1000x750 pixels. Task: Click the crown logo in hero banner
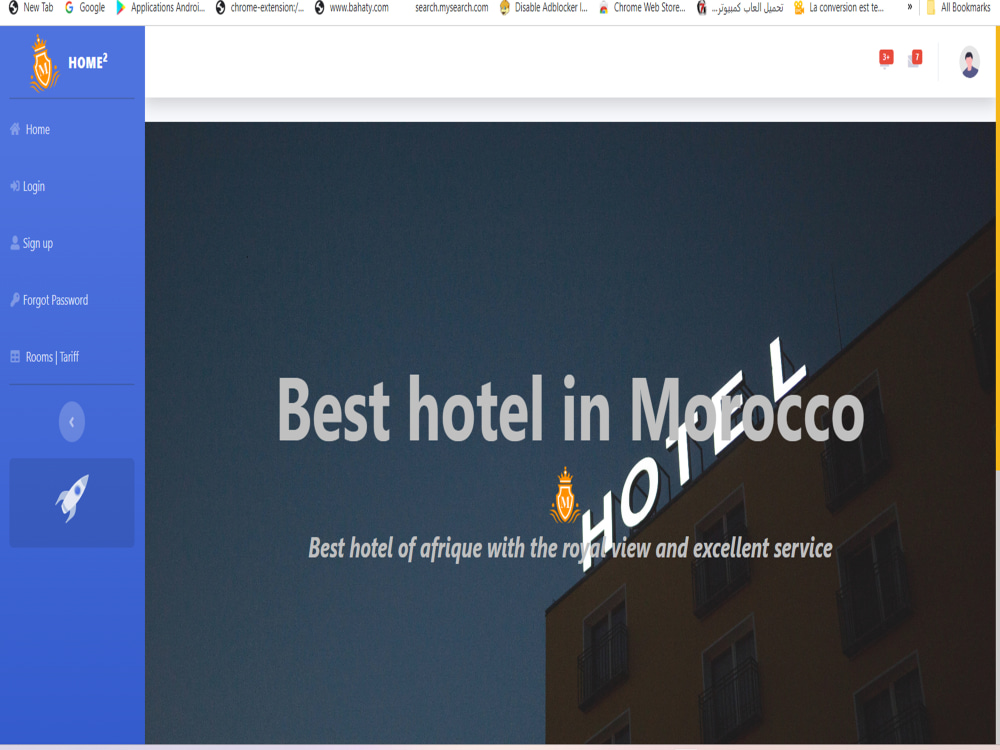point(564,495)
